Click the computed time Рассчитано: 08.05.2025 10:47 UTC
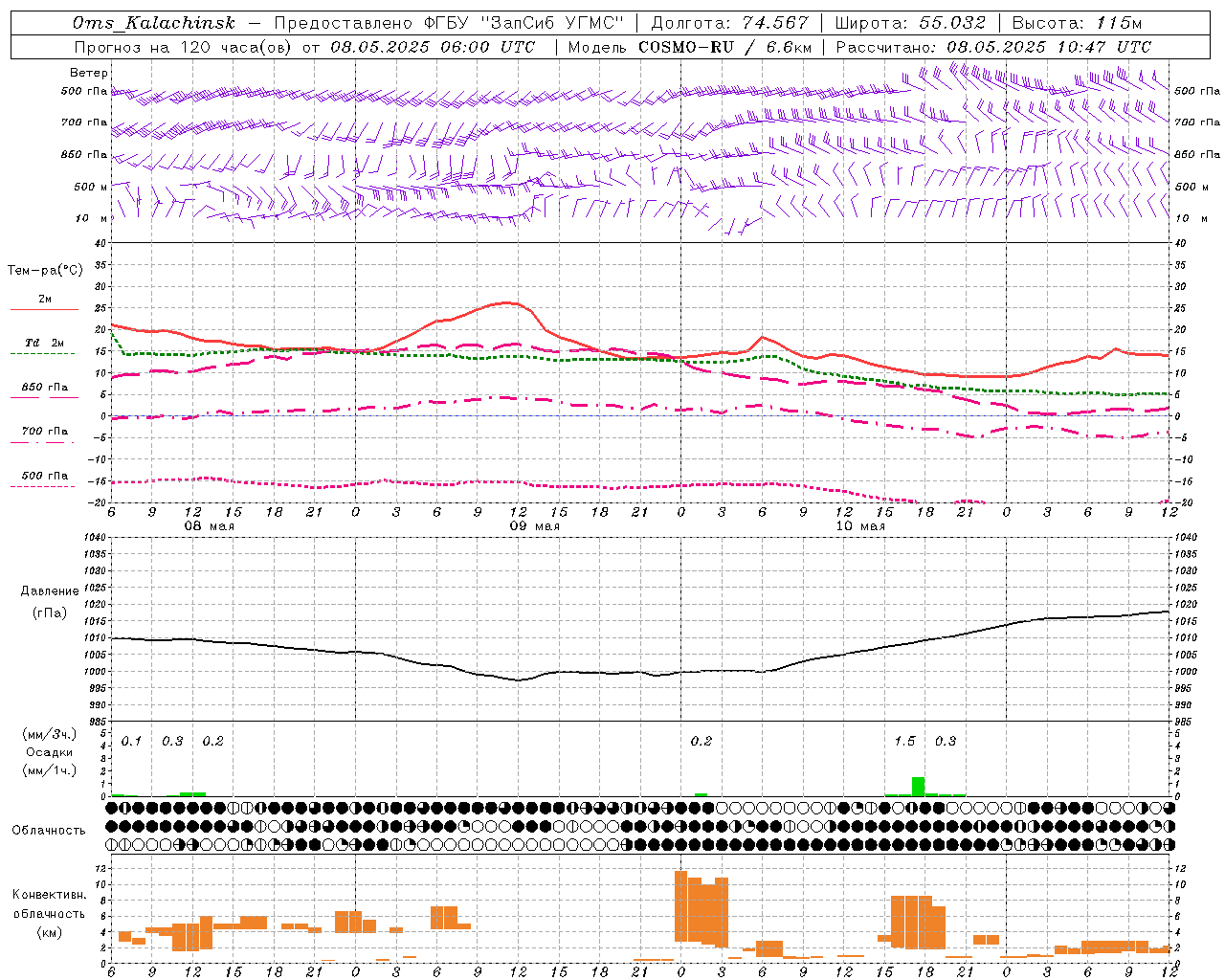 tap(993, 47)
